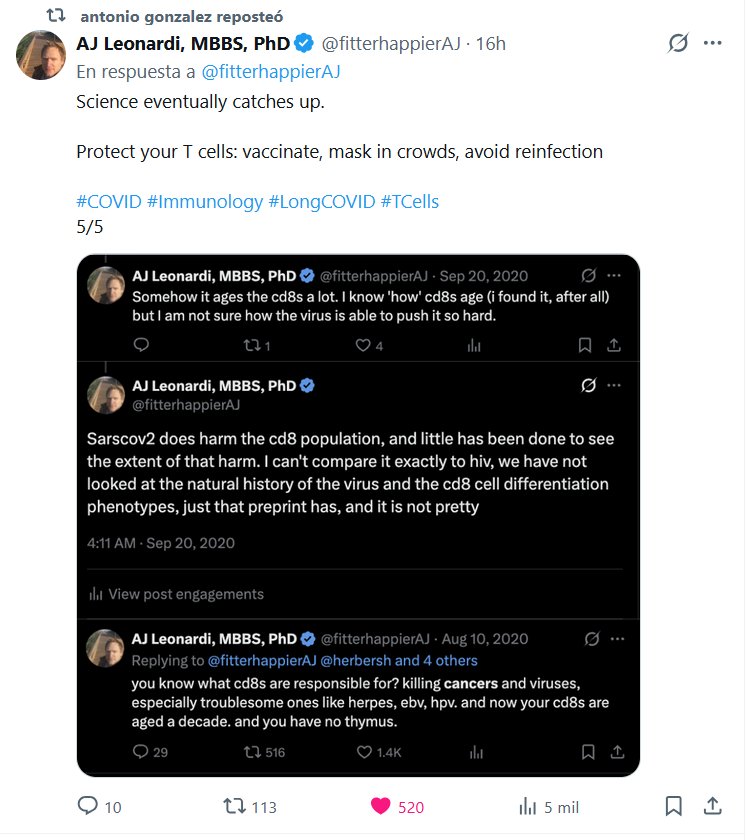Open AJ Leonardi, MBBS, PhD profile name

182,43
